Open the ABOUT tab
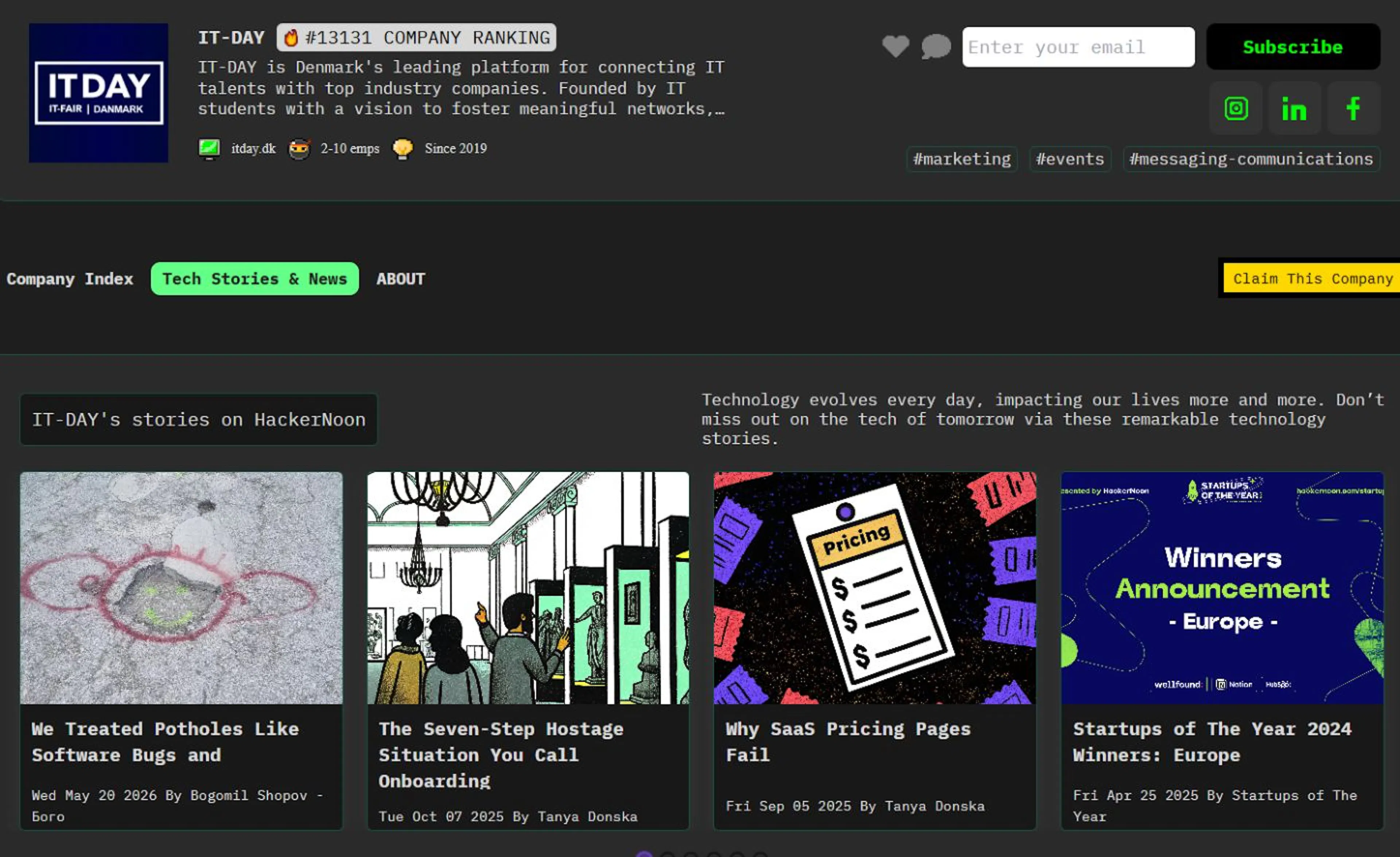The height and width of the screenshot is (857, 1400). pyautogui.click(x=401, y=279)
